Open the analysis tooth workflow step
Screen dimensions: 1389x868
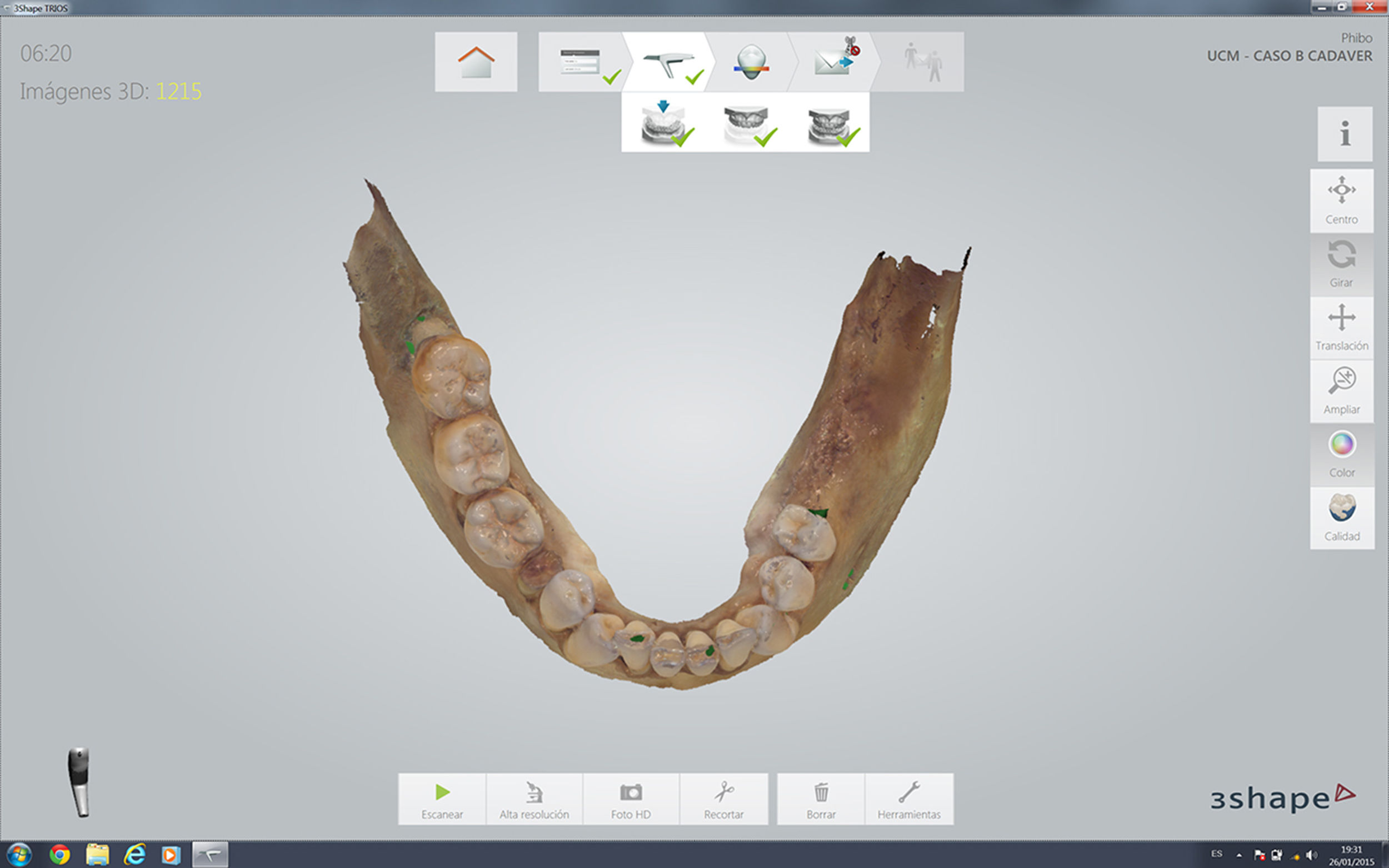[751, 62]
